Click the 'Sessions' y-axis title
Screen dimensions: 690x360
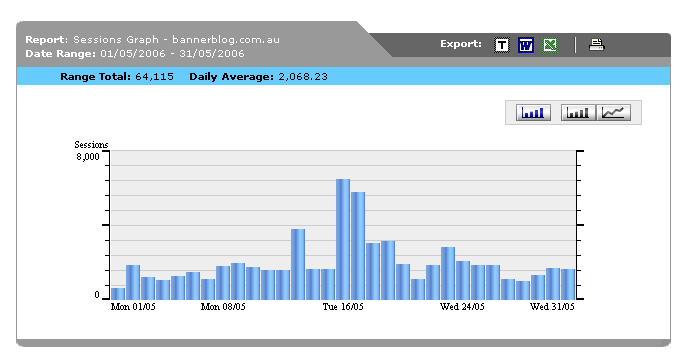pyautogui.click(x=91, y=145)
